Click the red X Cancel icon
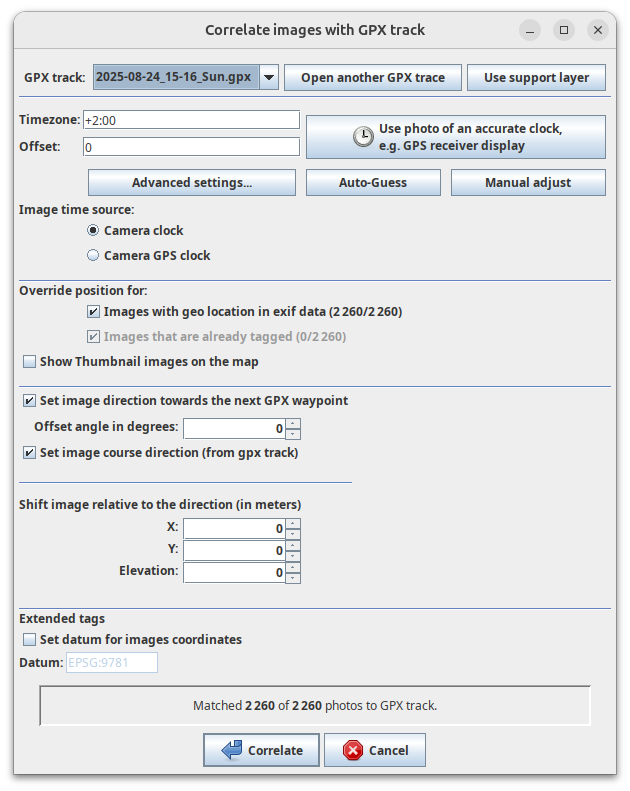This screenshot has height=791, width=630. pyautogui.click(x=352, y=750)
